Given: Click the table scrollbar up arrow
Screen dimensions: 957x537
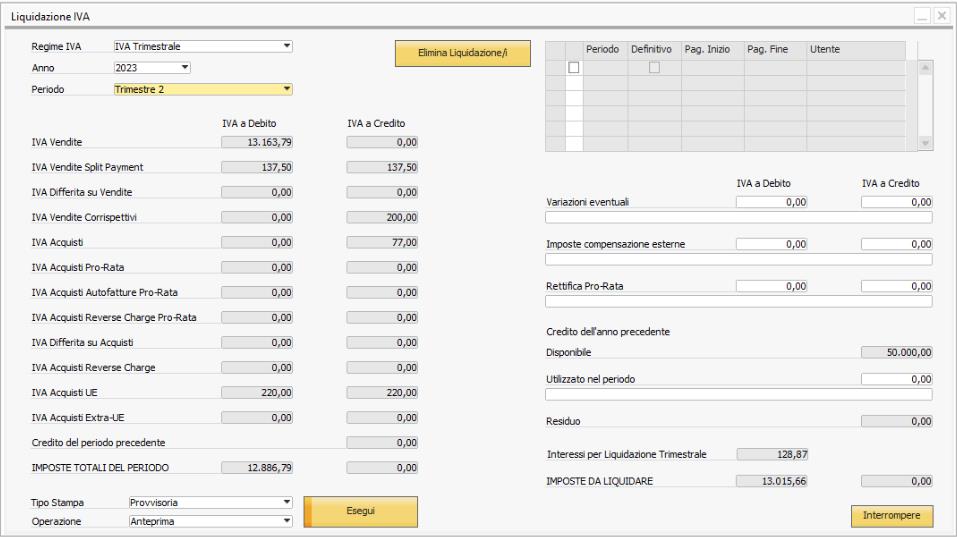Looking at the screenshot, I should [x=925, y=68].
